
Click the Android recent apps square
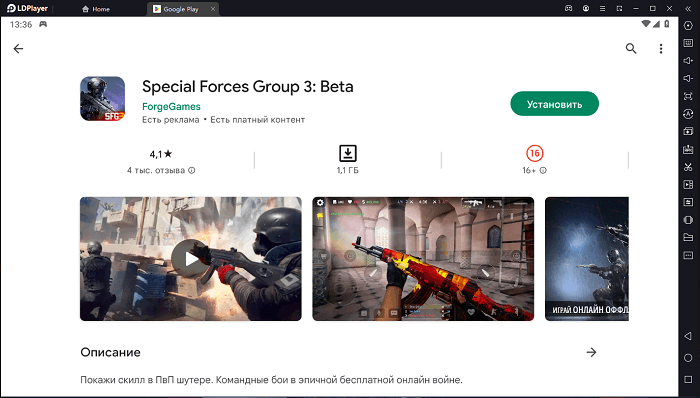(x=688, y=379)
